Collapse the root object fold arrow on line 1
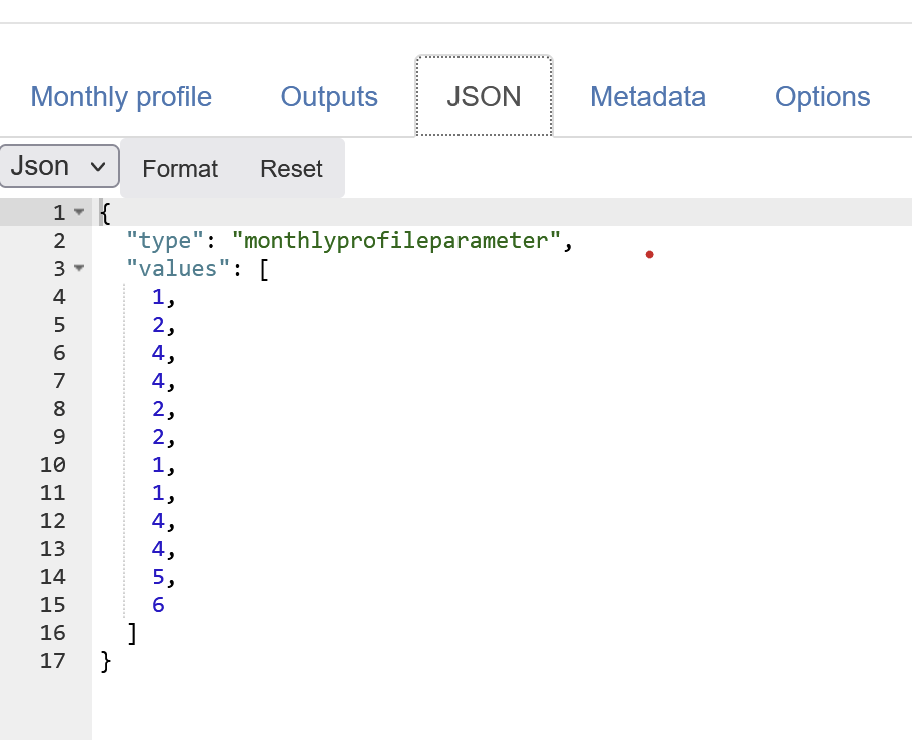Image resolution: width=912 pixels, height=740 pixels. click(79, 213)
